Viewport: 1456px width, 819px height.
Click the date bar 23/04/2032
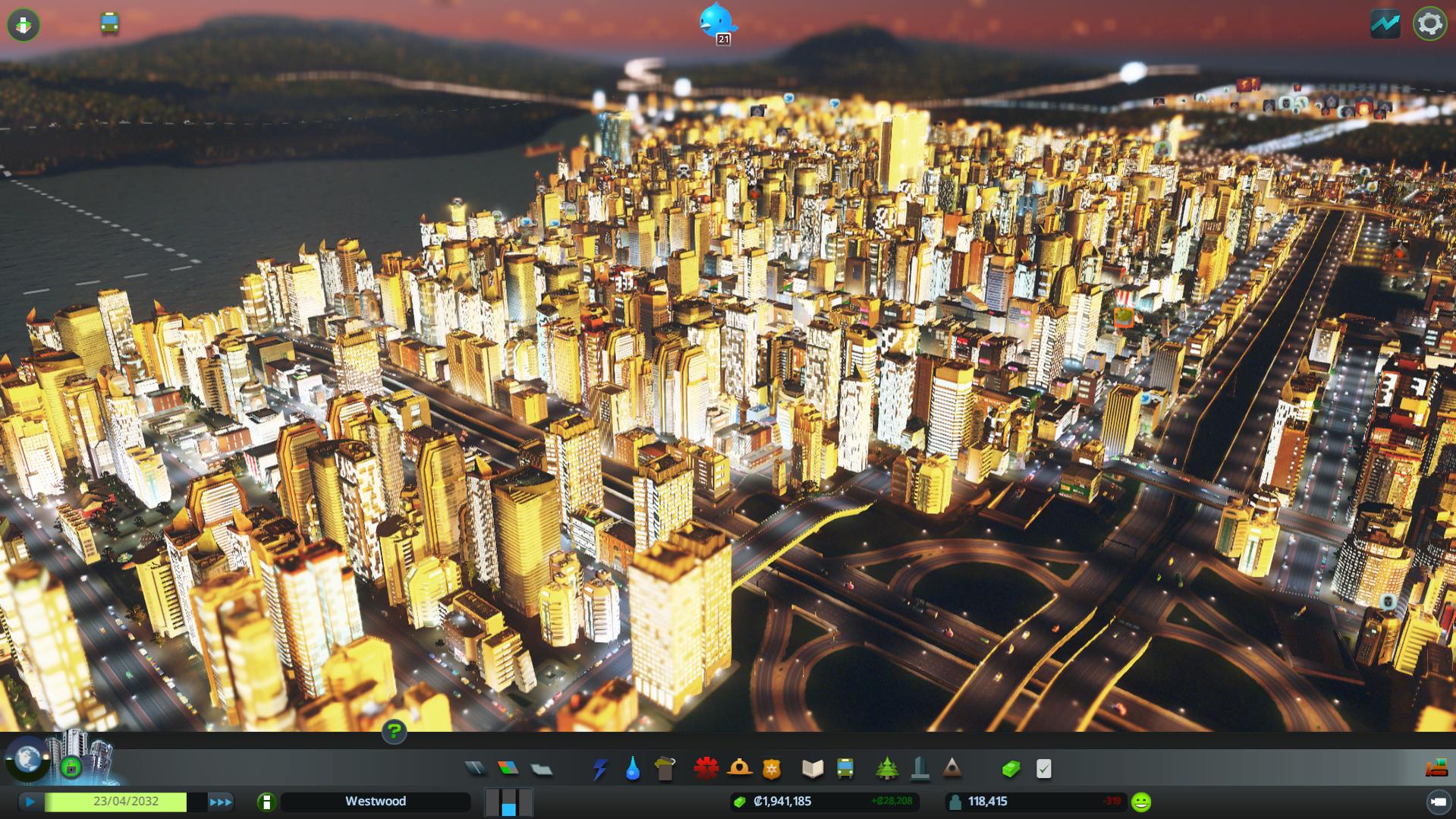click(x=125, y=802)
